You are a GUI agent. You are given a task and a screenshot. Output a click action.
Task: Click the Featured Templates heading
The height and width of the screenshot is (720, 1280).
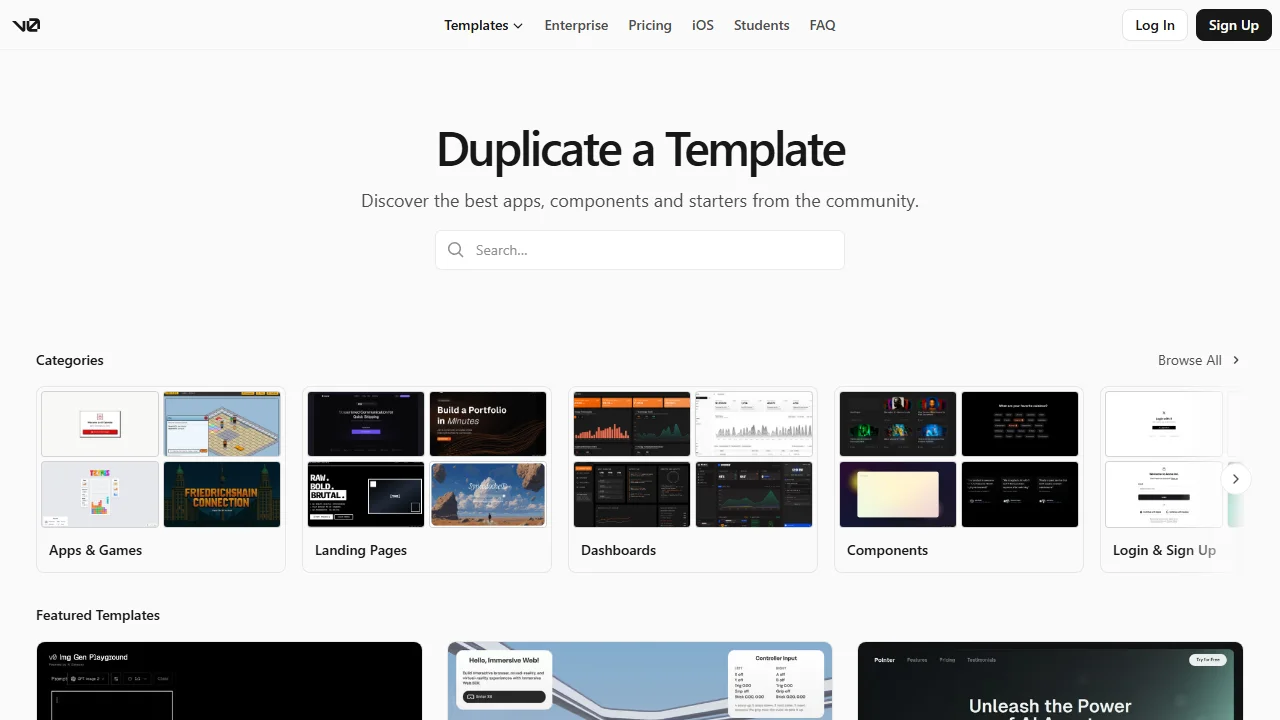coord(98,615)
